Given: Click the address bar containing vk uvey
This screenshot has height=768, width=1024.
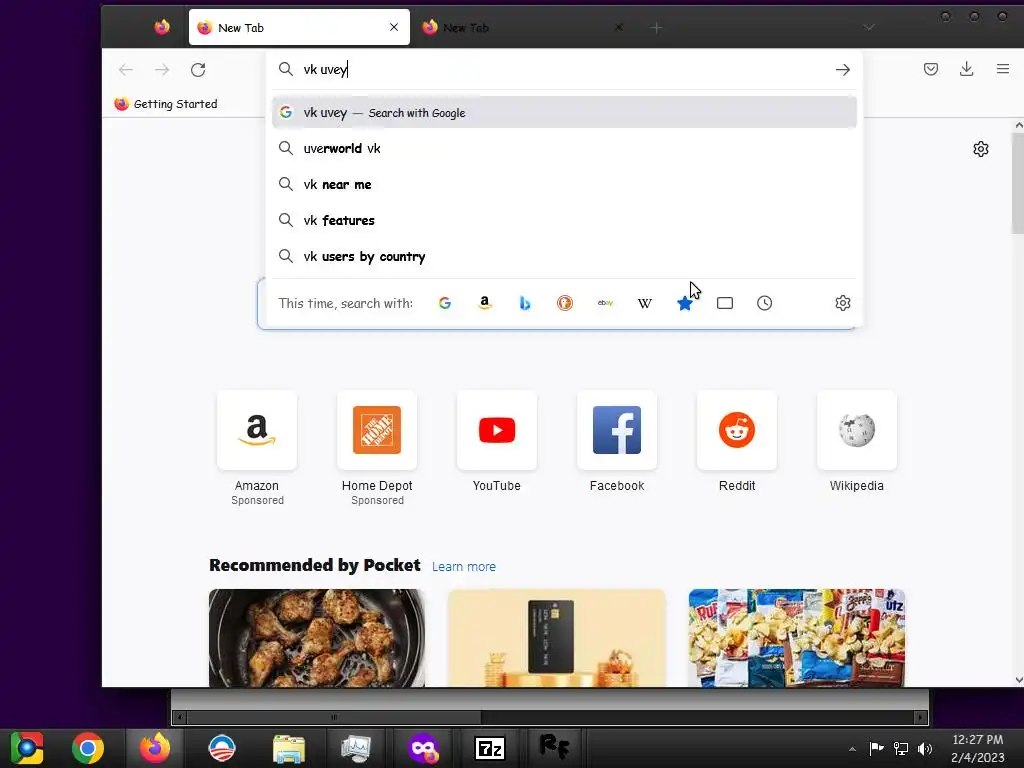Looking at the screenshot, I should 562,69.
